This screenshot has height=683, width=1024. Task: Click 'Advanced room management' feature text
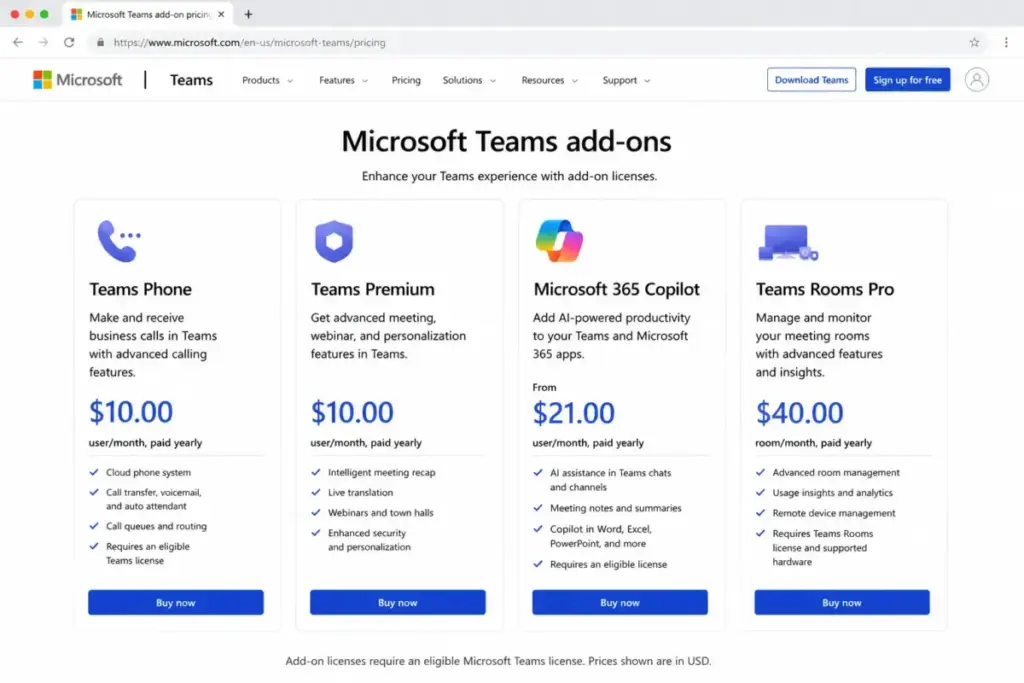(836, 472)
